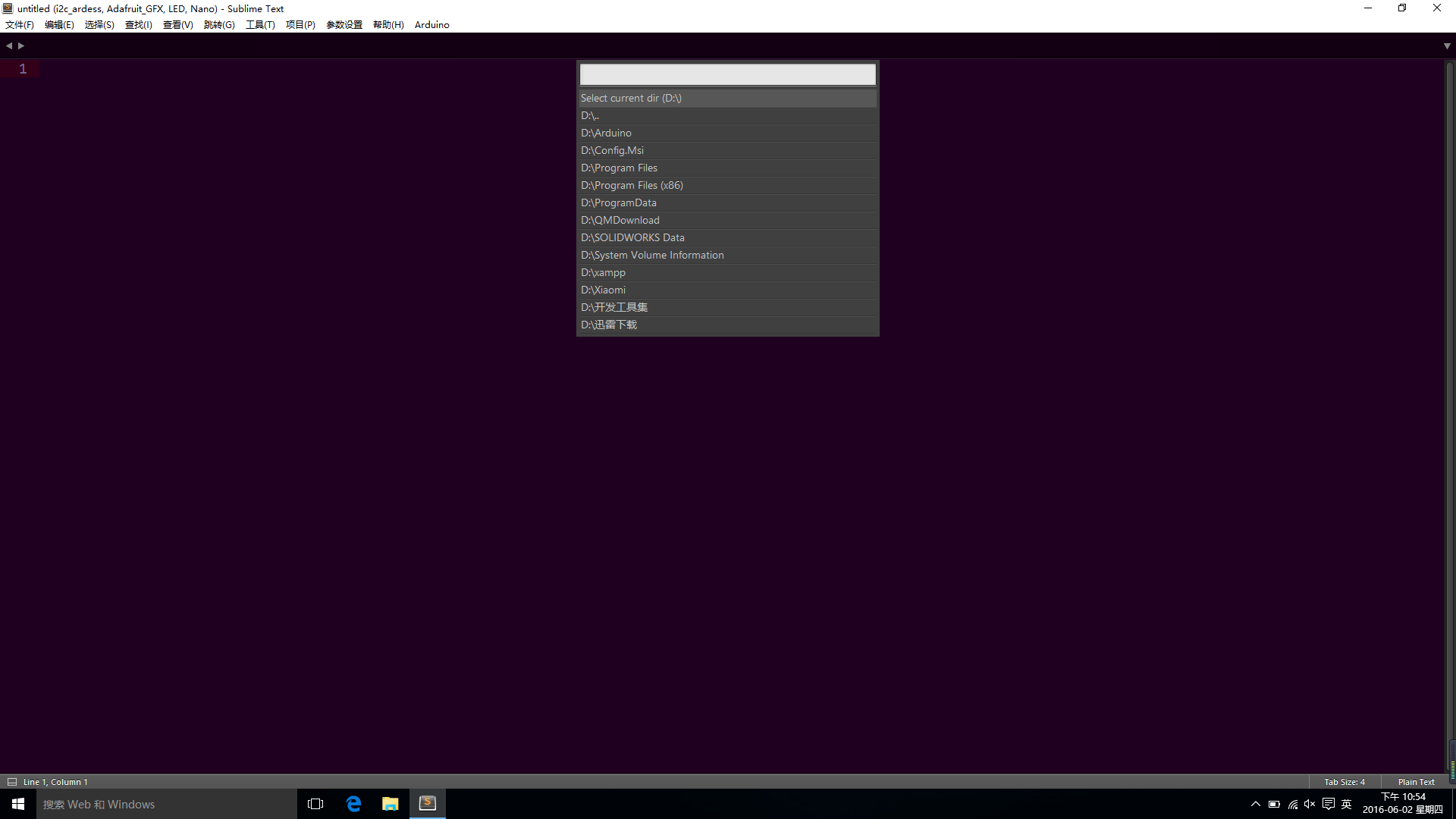Viewport: 1456px width, 819px height.
Task: Toggle the side panel switch icon in status bar
Action: coord(12,782)
